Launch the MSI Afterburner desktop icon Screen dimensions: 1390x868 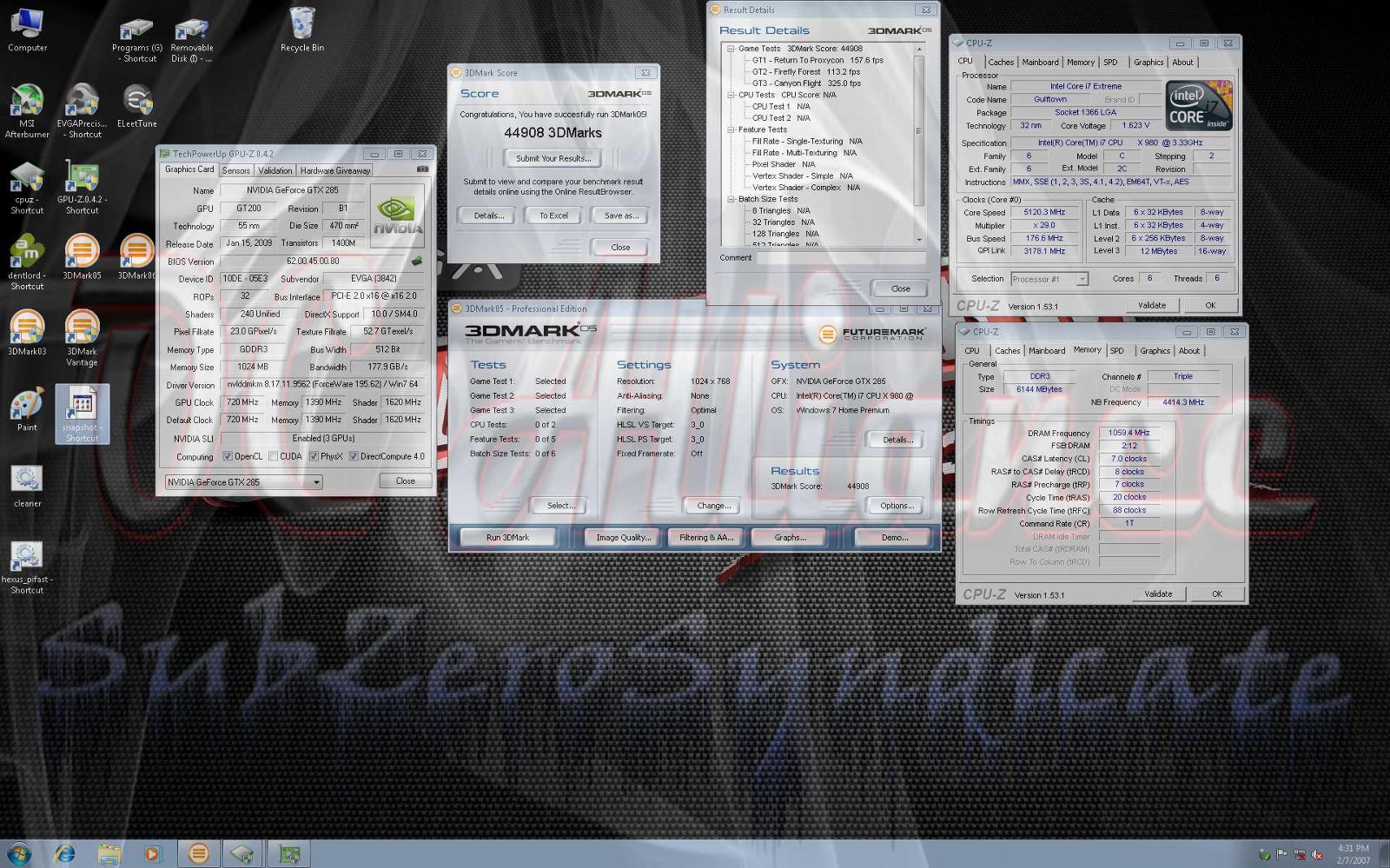point(27,110)
